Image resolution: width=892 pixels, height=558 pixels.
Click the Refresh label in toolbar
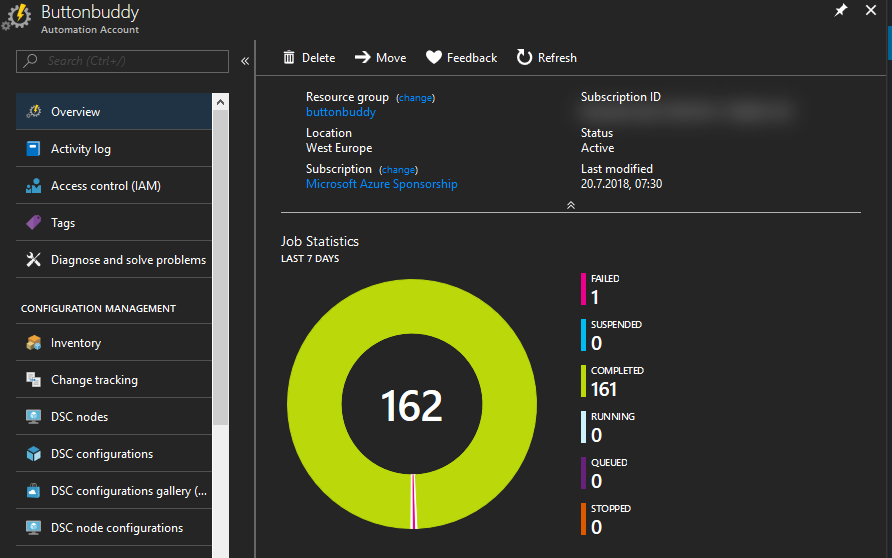pyautogui.click(x=557, y=58)
